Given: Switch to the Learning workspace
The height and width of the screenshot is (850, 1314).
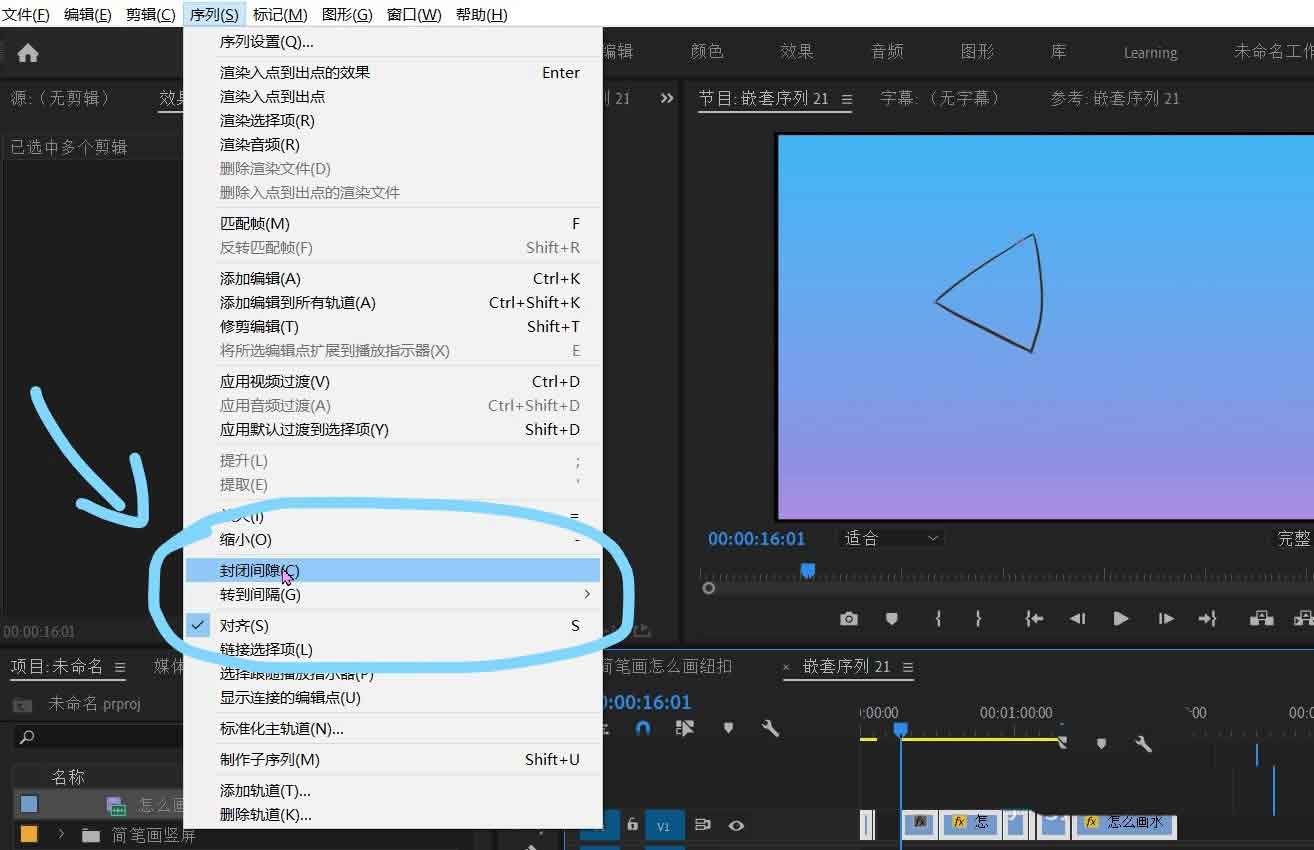Looking at the screenshot, I should [1150, 53].
